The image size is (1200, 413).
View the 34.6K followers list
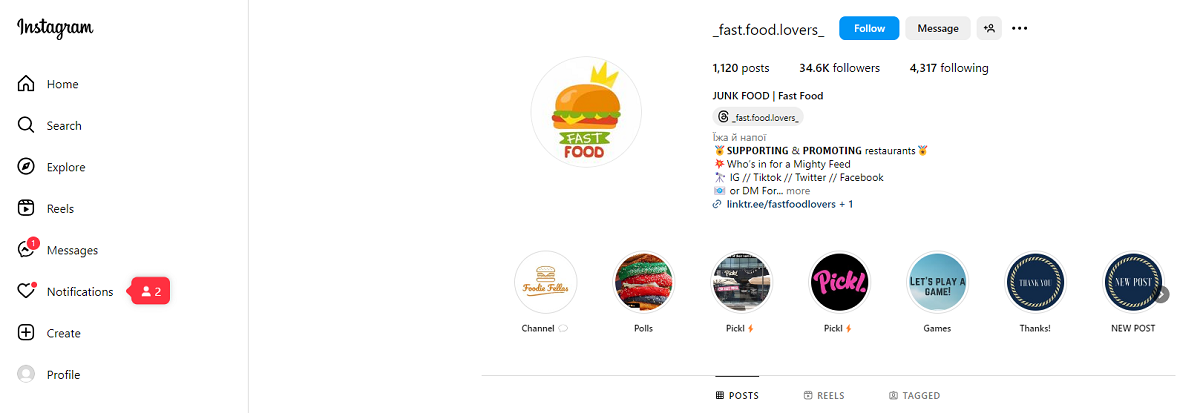(839, 68)
